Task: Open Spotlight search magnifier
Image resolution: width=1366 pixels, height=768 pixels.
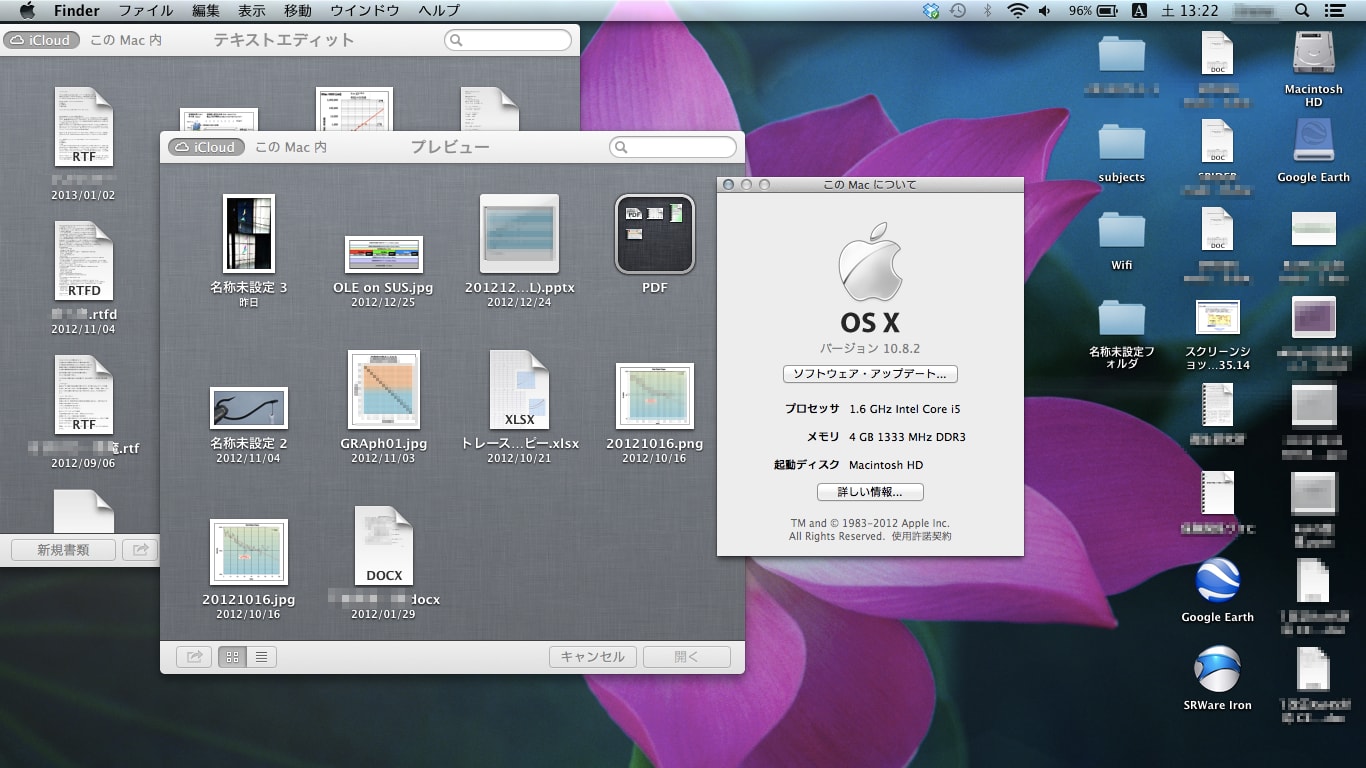Action: coord(1301,11)
